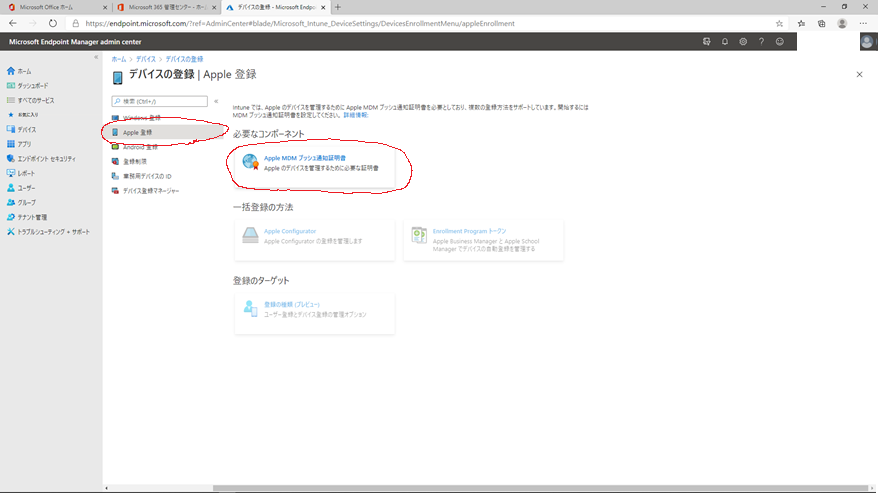The width and height of the screenshot is (878, 493).
Task: Open browser favorites list icon
Action: pyautogui.click(x=801, y=24)
